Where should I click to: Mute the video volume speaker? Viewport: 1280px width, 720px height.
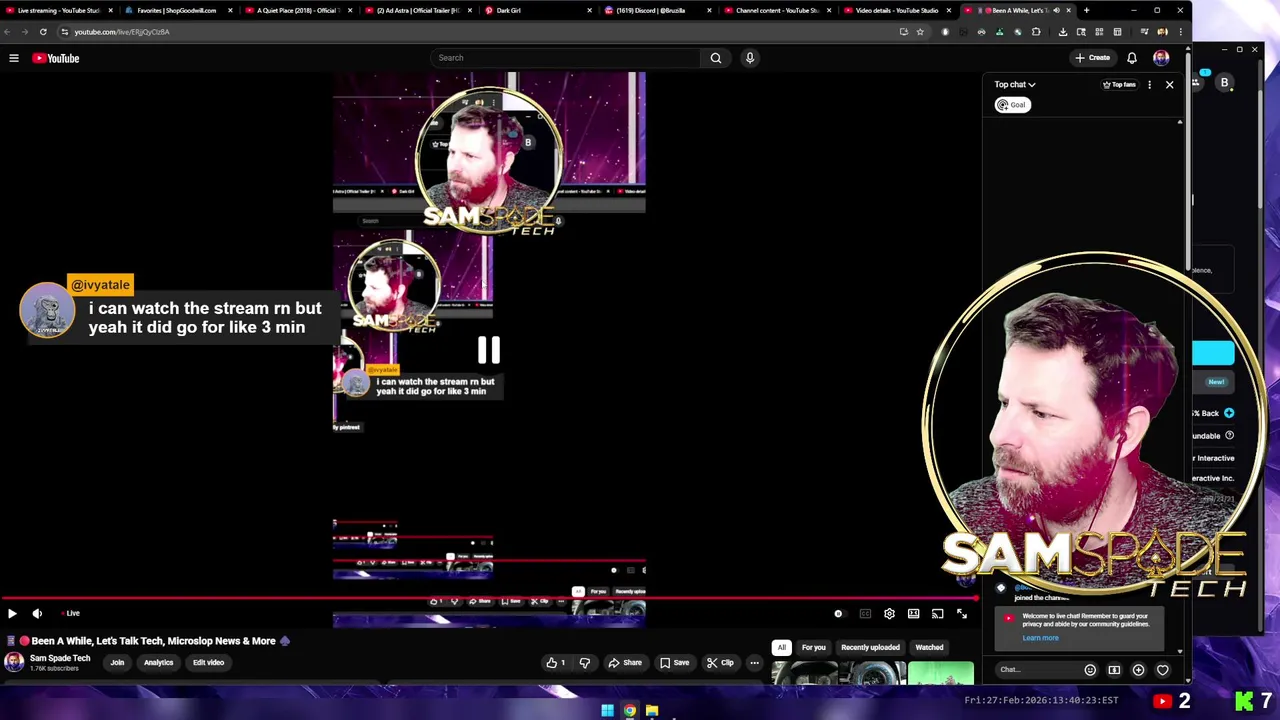37,613
